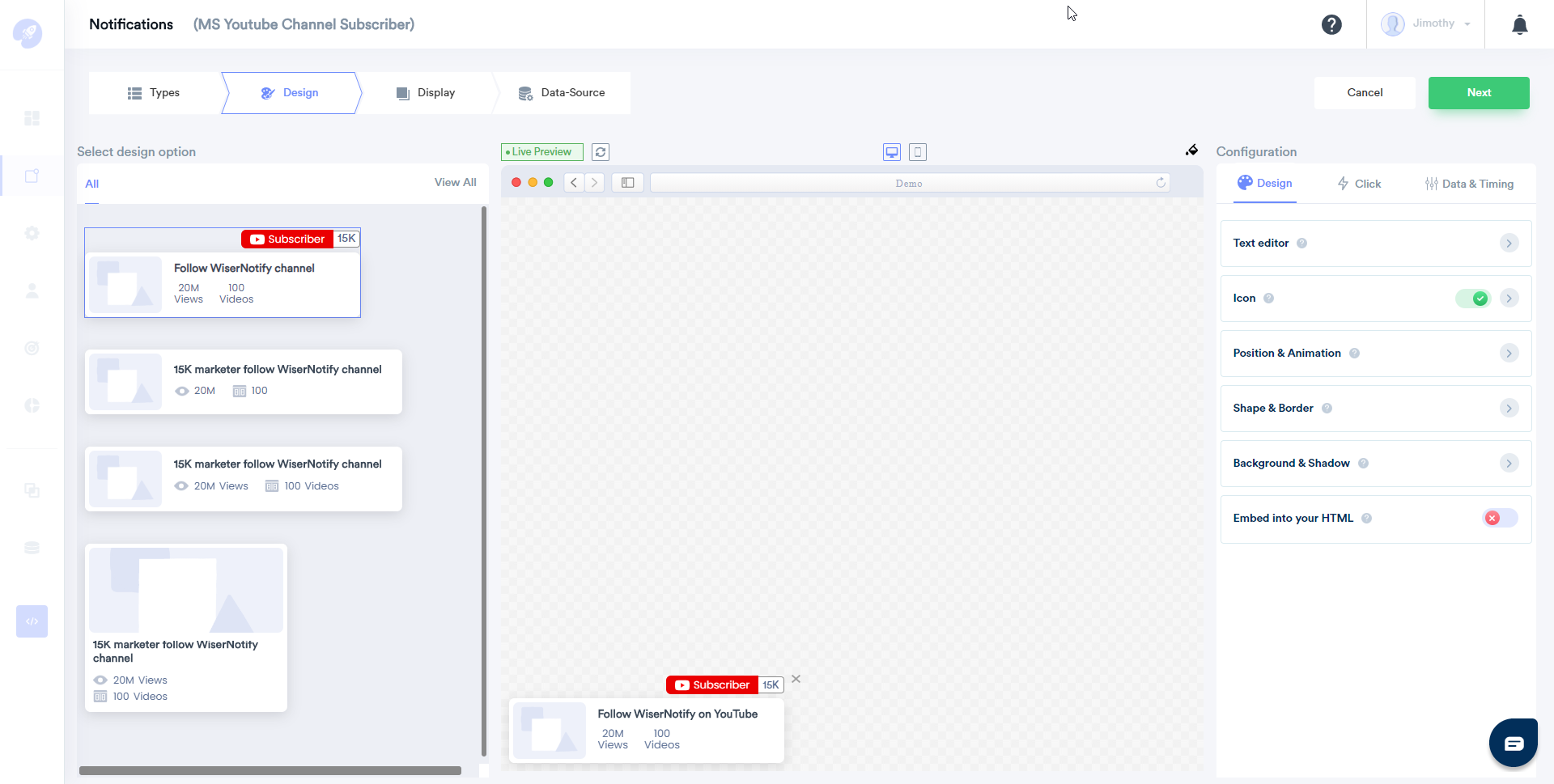The image size is (1554, 784).
Task: Expand the Text editor section
Action: click(1509, 243)
